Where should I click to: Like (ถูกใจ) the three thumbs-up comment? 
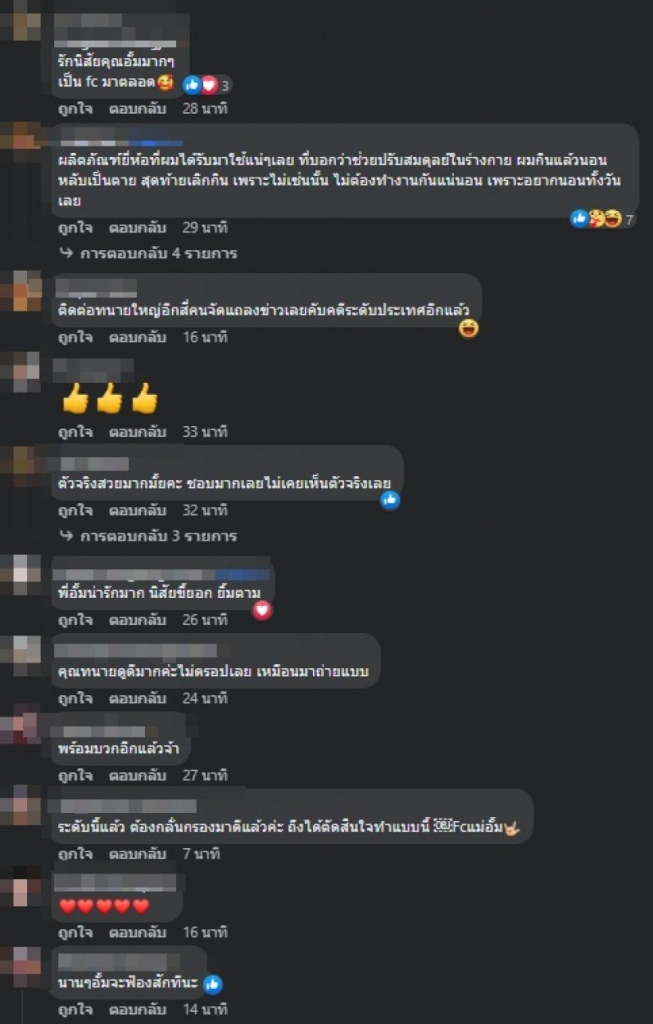coord(76,432)
